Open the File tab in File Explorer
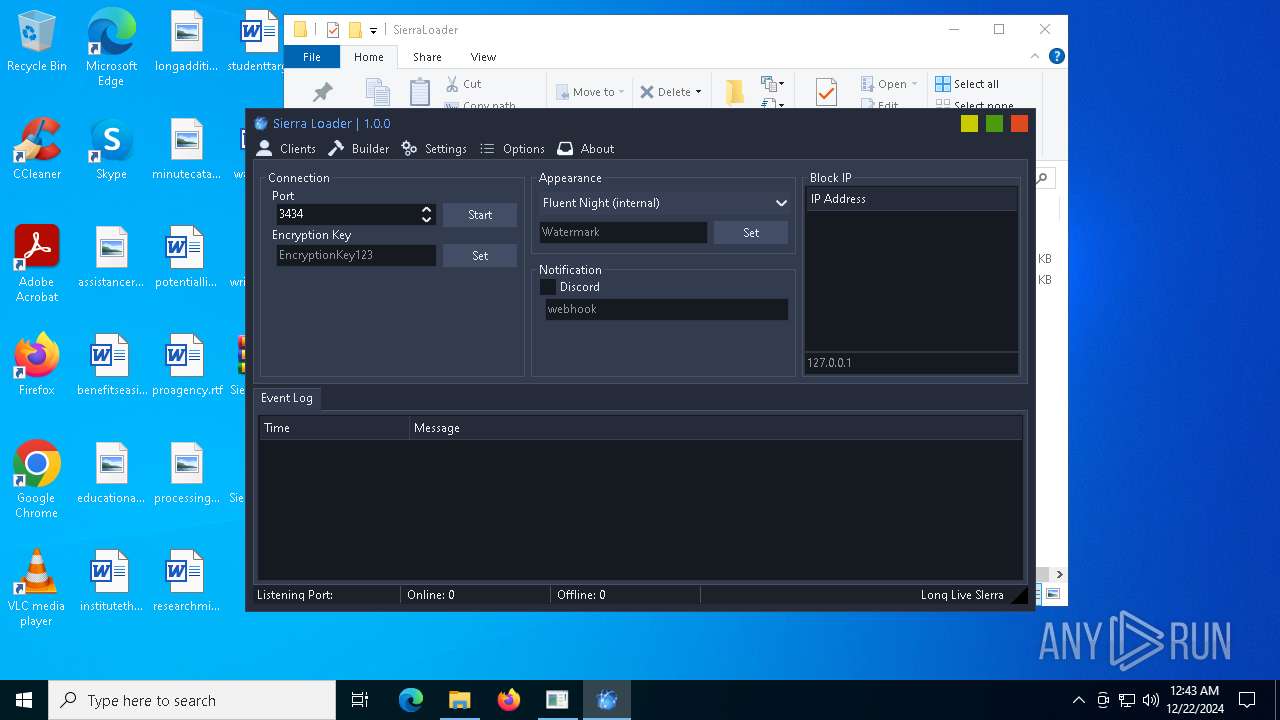Screen dimensions: 1280x720 [x=312, y=57]
